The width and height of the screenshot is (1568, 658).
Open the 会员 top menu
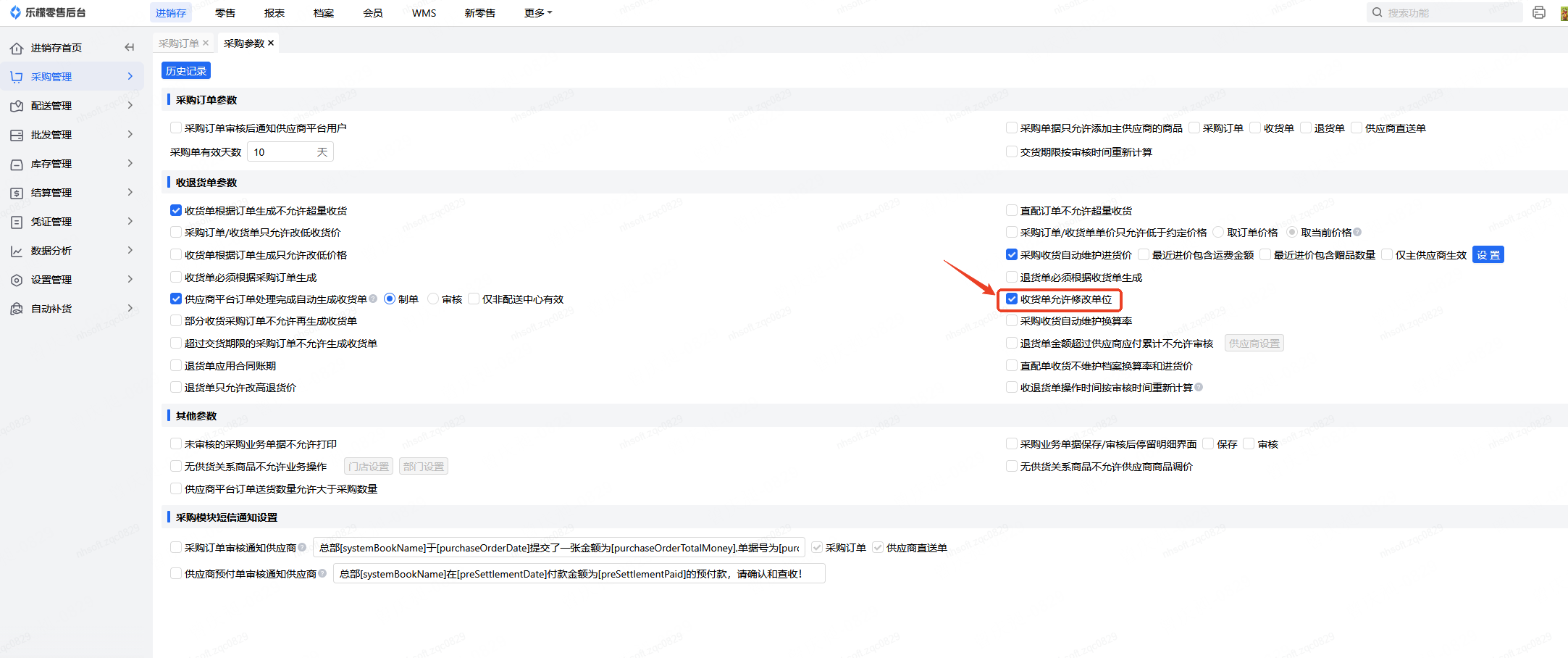373,13
